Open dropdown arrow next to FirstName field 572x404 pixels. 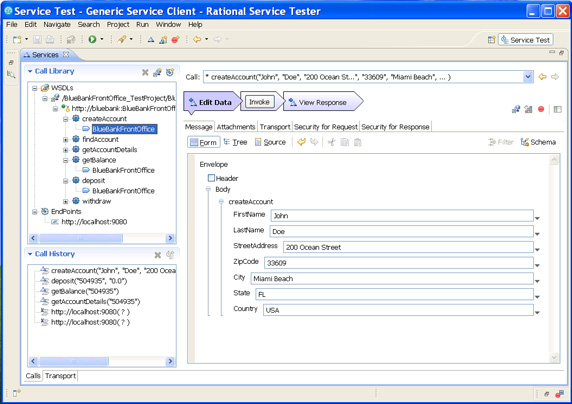click(x=537, y=218)
